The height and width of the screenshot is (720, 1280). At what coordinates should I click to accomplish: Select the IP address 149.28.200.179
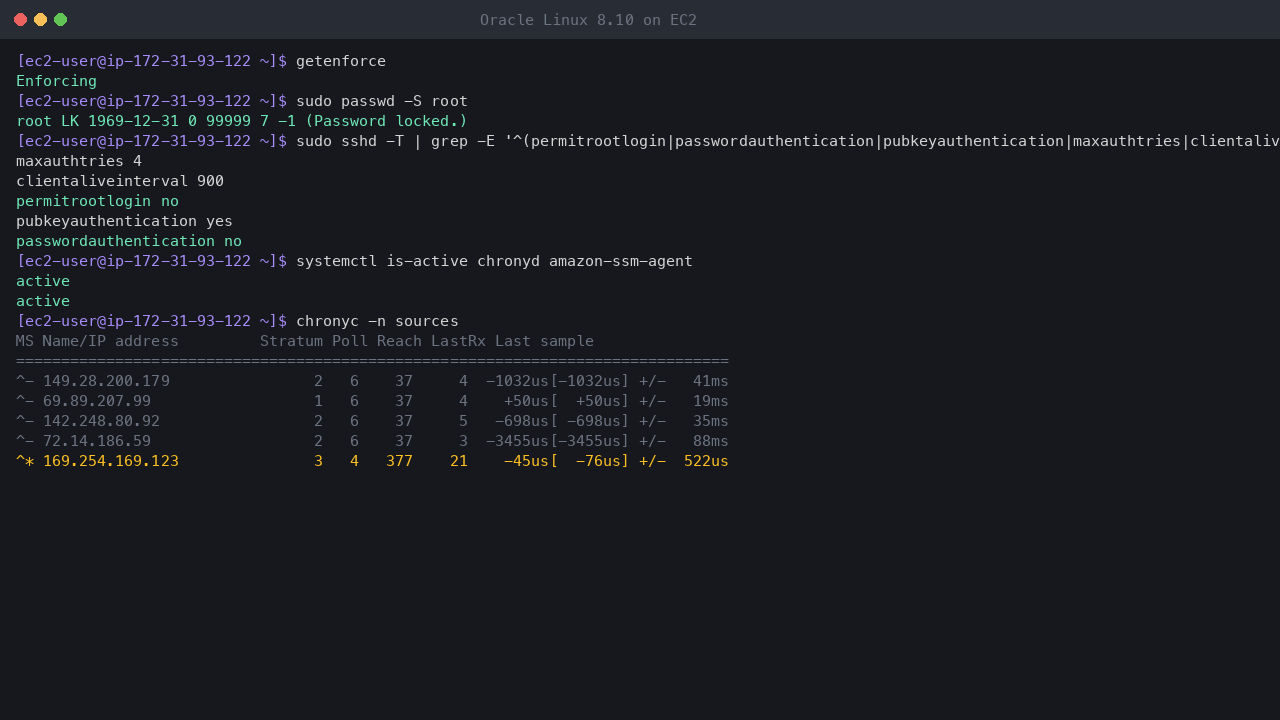[x=106, y=381]
